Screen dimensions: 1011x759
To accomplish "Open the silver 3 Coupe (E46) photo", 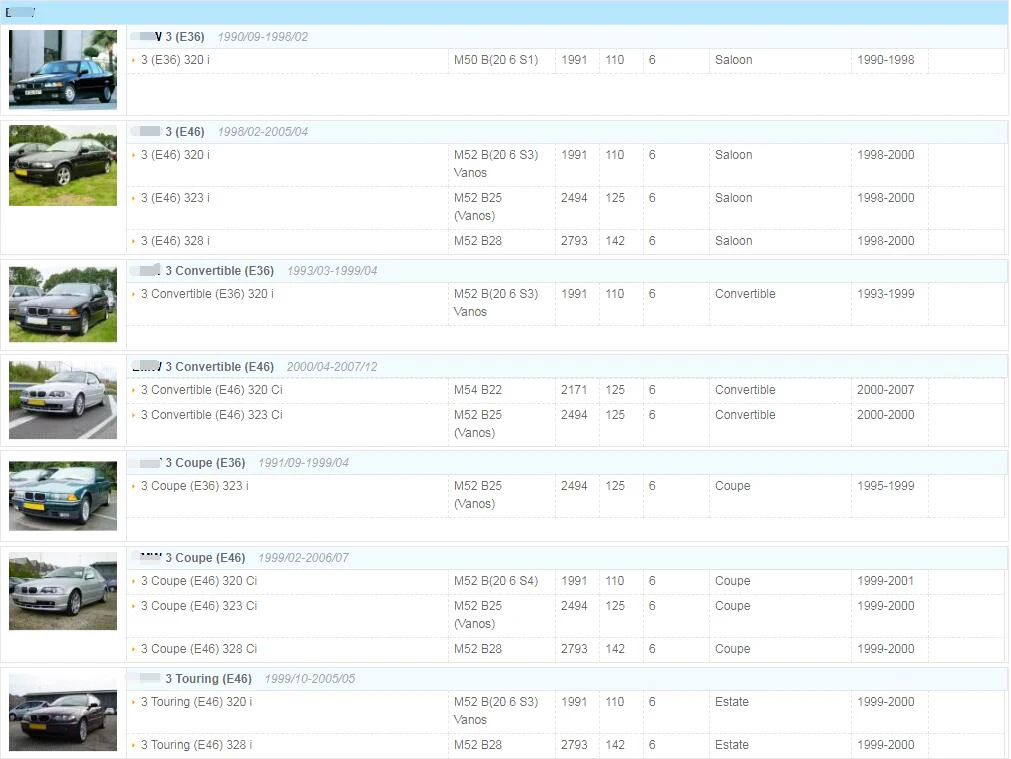I will click(63, 591).
